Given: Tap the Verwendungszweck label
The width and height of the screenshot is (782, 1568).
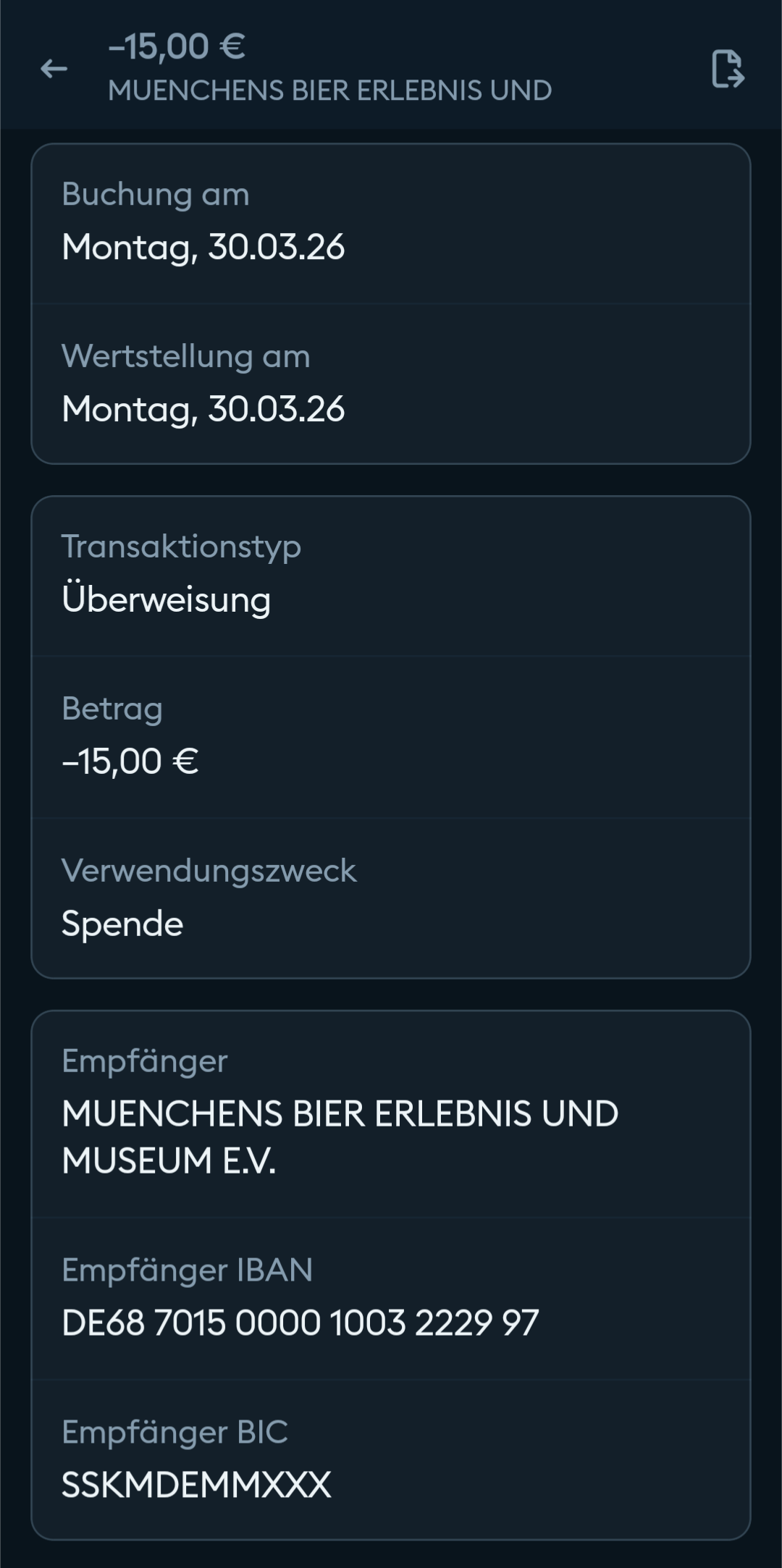Looking at the screenshot, I should pyautogui.click(x=209, y=870).
